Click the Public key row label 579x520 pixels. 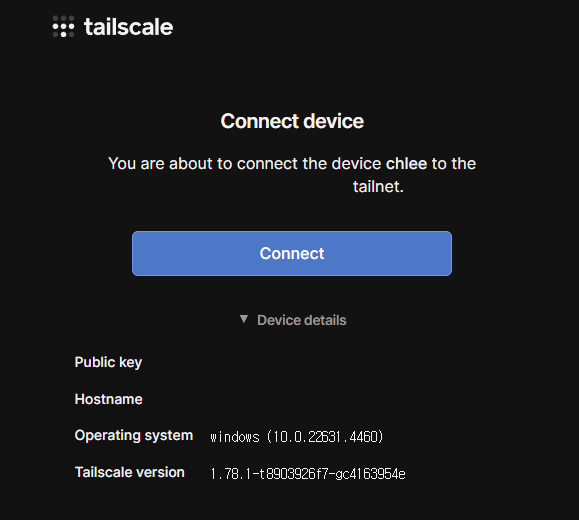108,363
